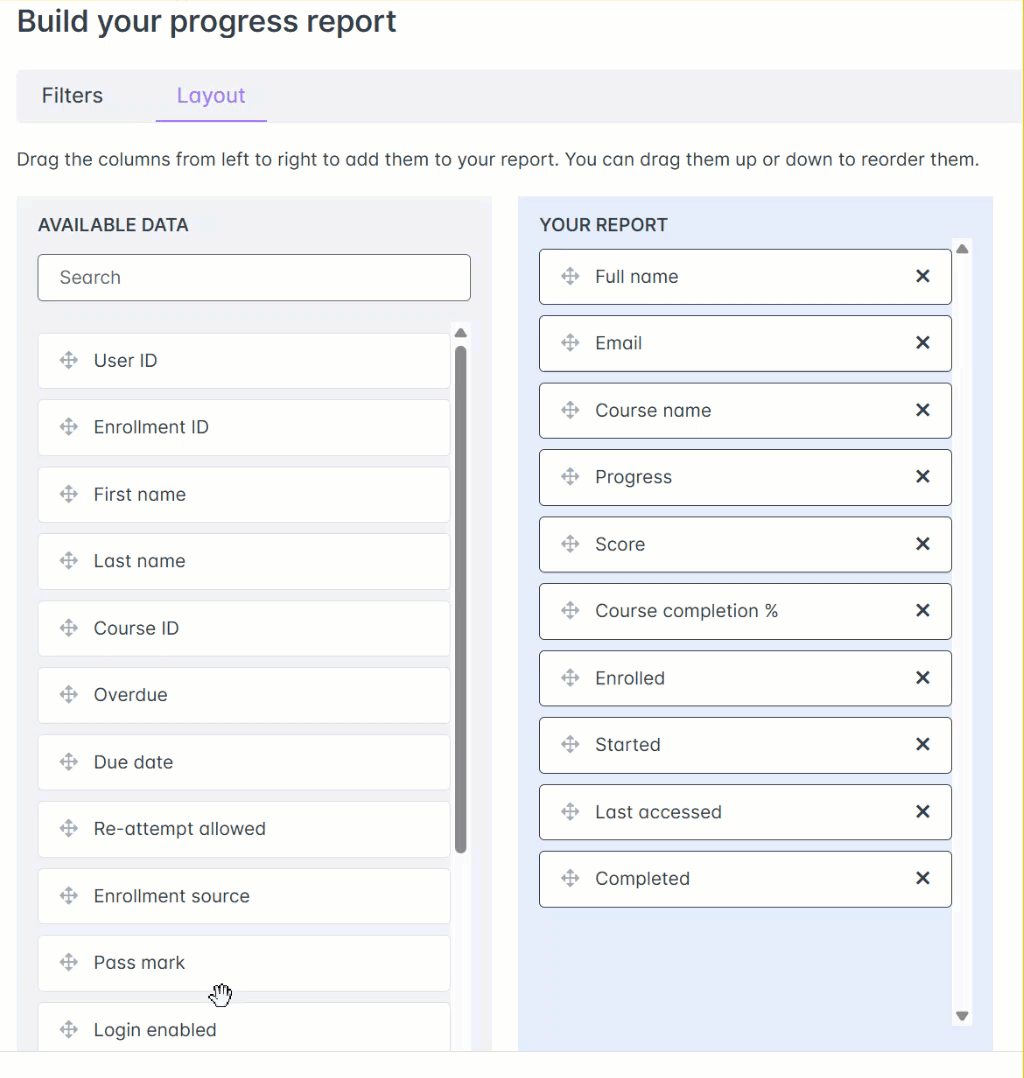Viewport: 1024px width, 1078px height.
Task: Select the Enrollment source item
Action: (x=171, y=896)
